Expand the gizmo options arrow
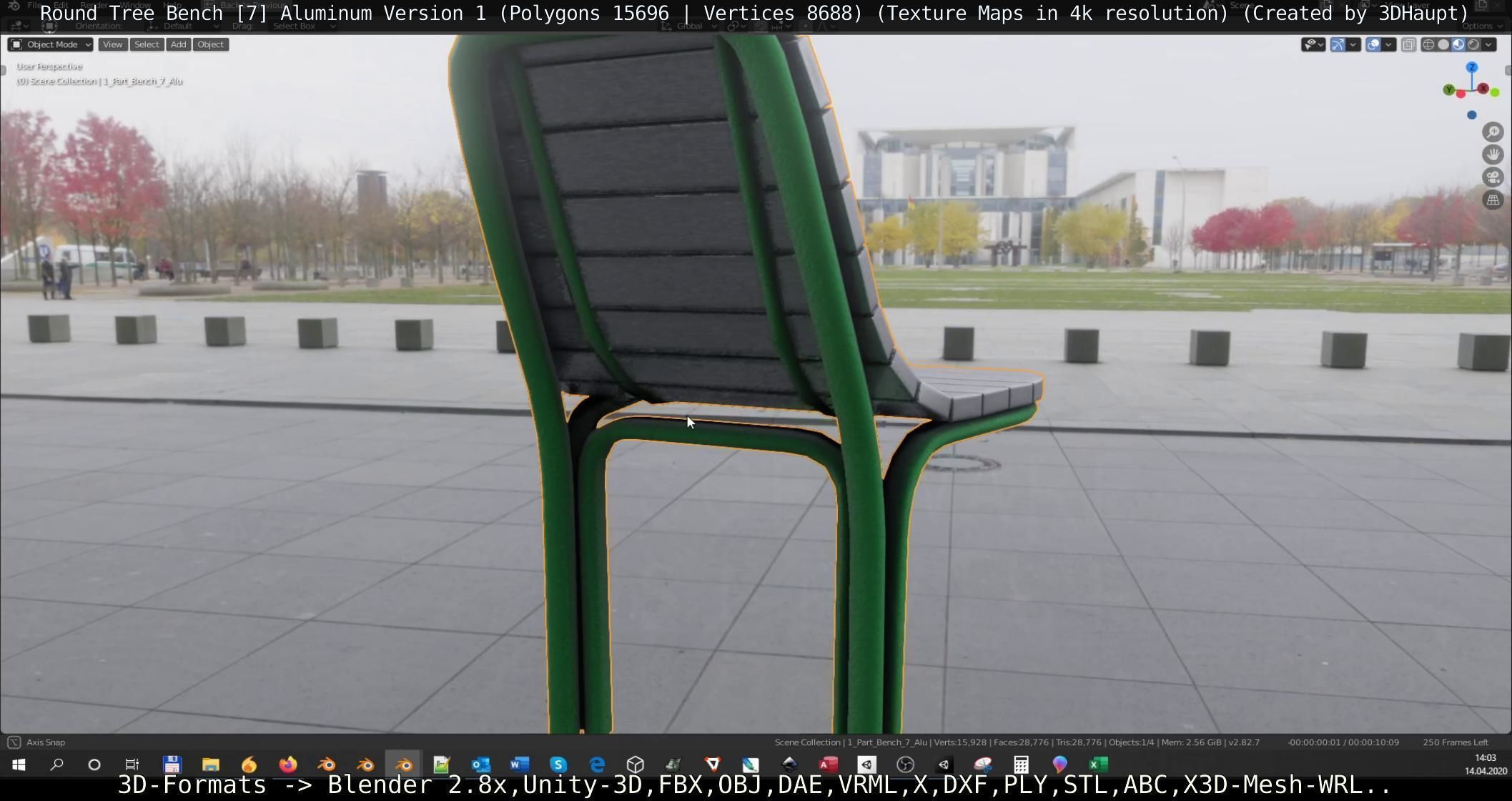 [x=1353, y=44]
